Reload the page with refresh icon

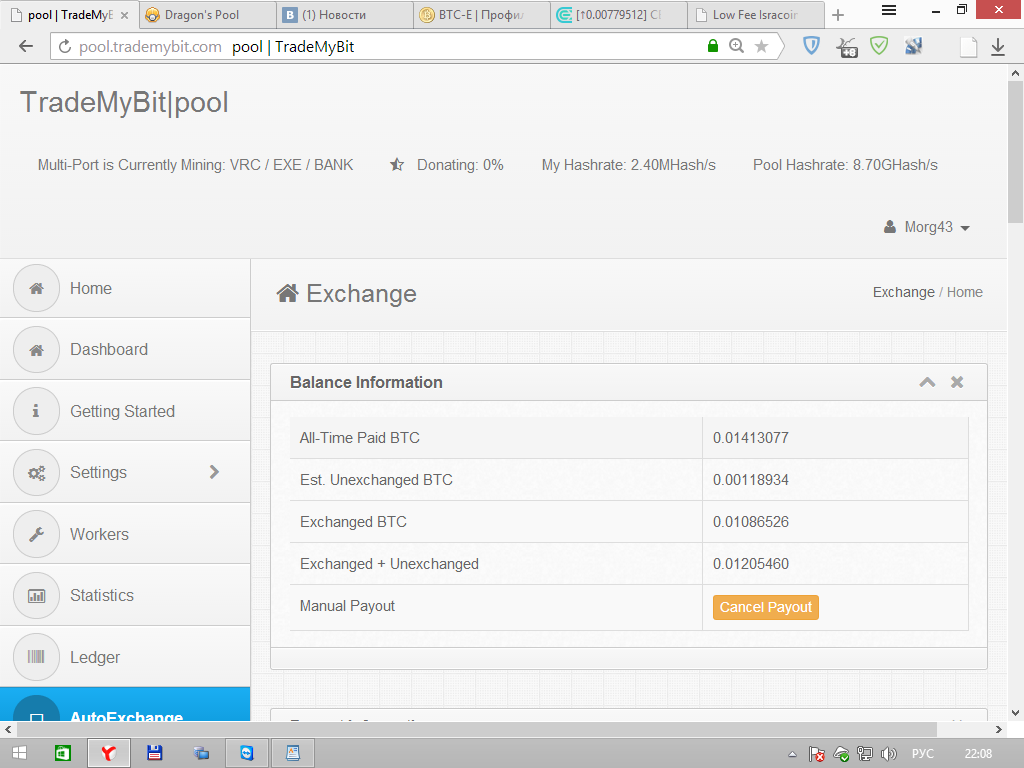click(x=65, y=46)
